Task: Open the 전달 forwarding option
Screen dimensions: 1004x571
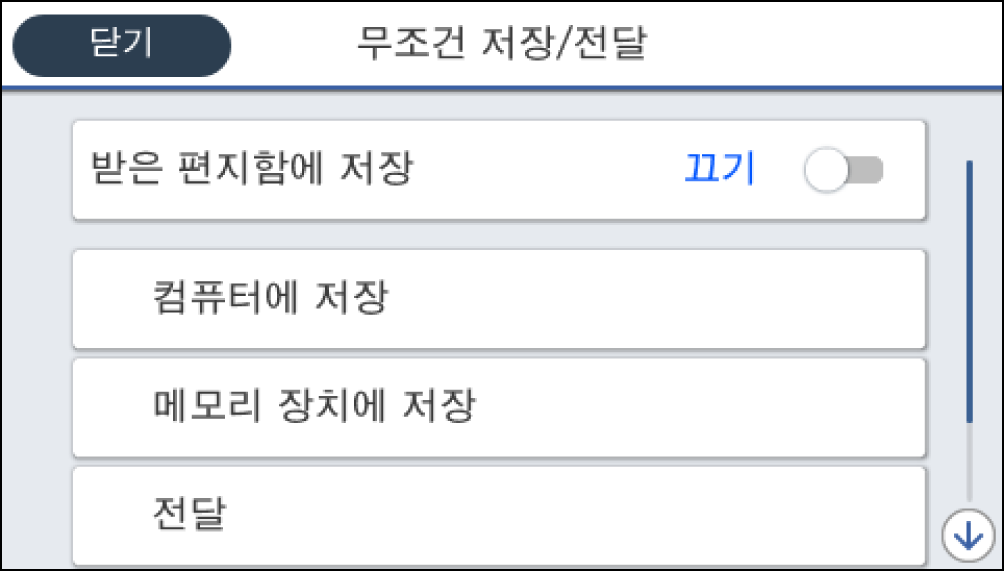Action: 498,514
